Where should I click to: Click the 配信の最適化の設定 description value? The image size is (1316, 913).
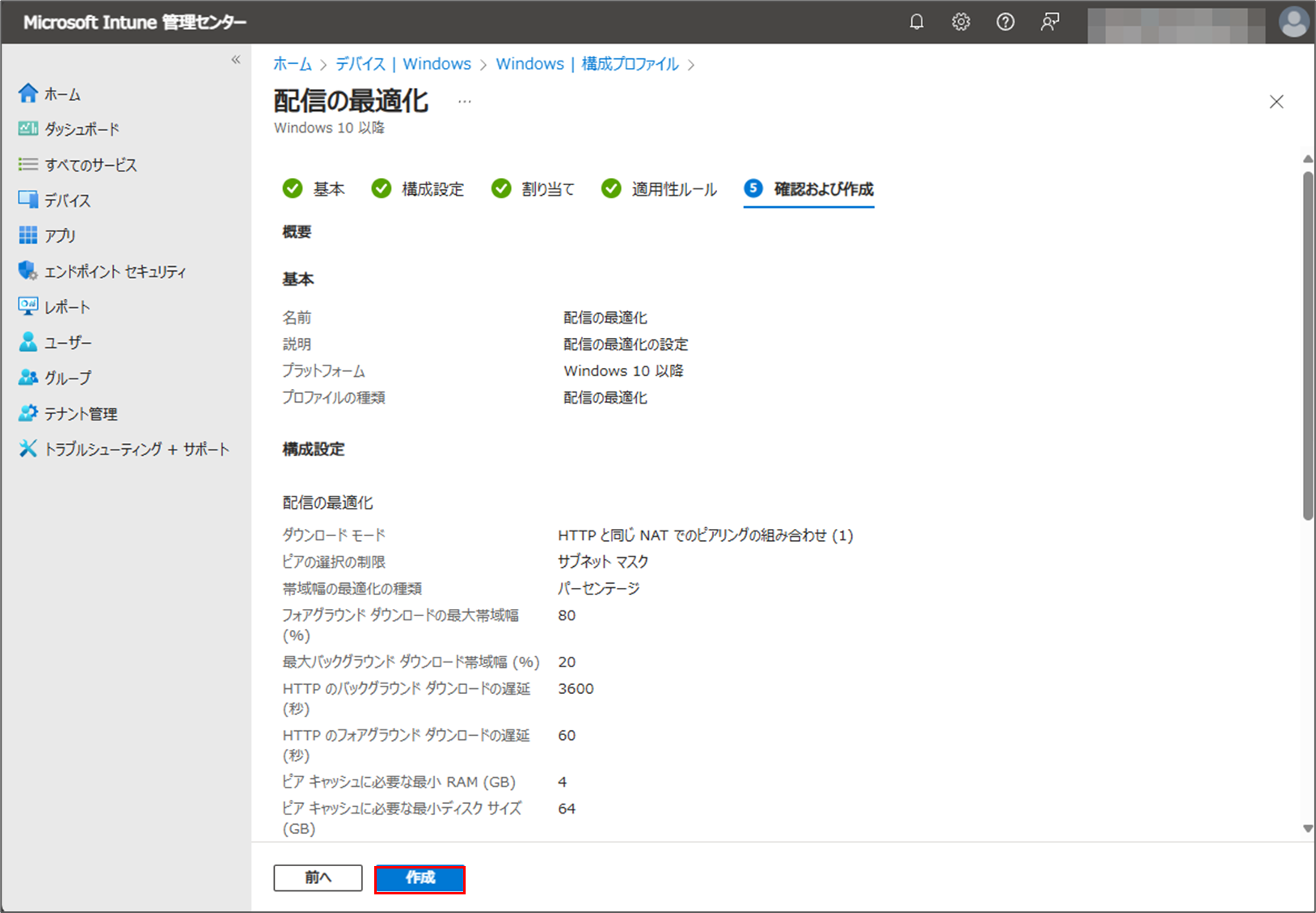(626, 344)
